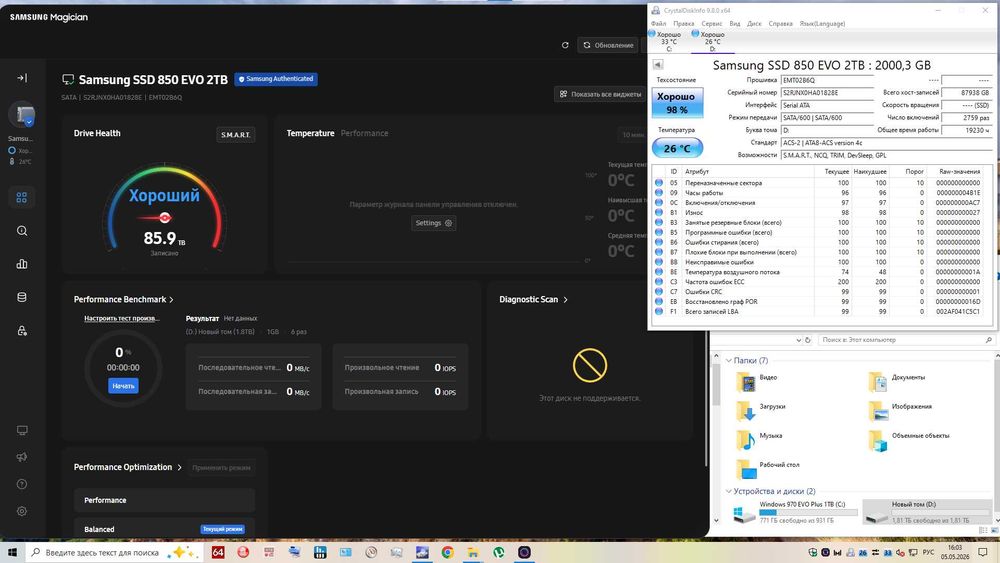This screenshot has height=563, width=1000.
Task: Click the 26 °C temperature badge in CrystalDiskInfo
Action: point(677,148)
